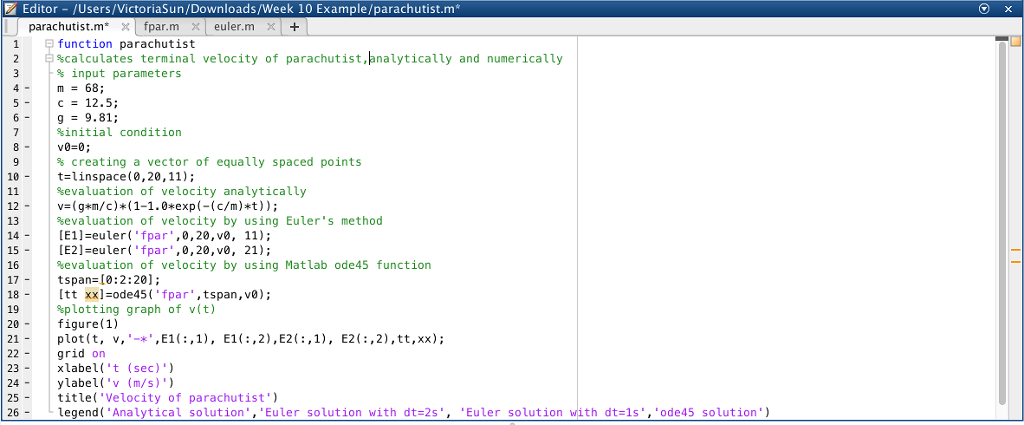Image resolution: width=1024 pixels, height=425 pixels.
Task: Click the plot(t, v,'-*' statement on line 21
Action: 251,339
